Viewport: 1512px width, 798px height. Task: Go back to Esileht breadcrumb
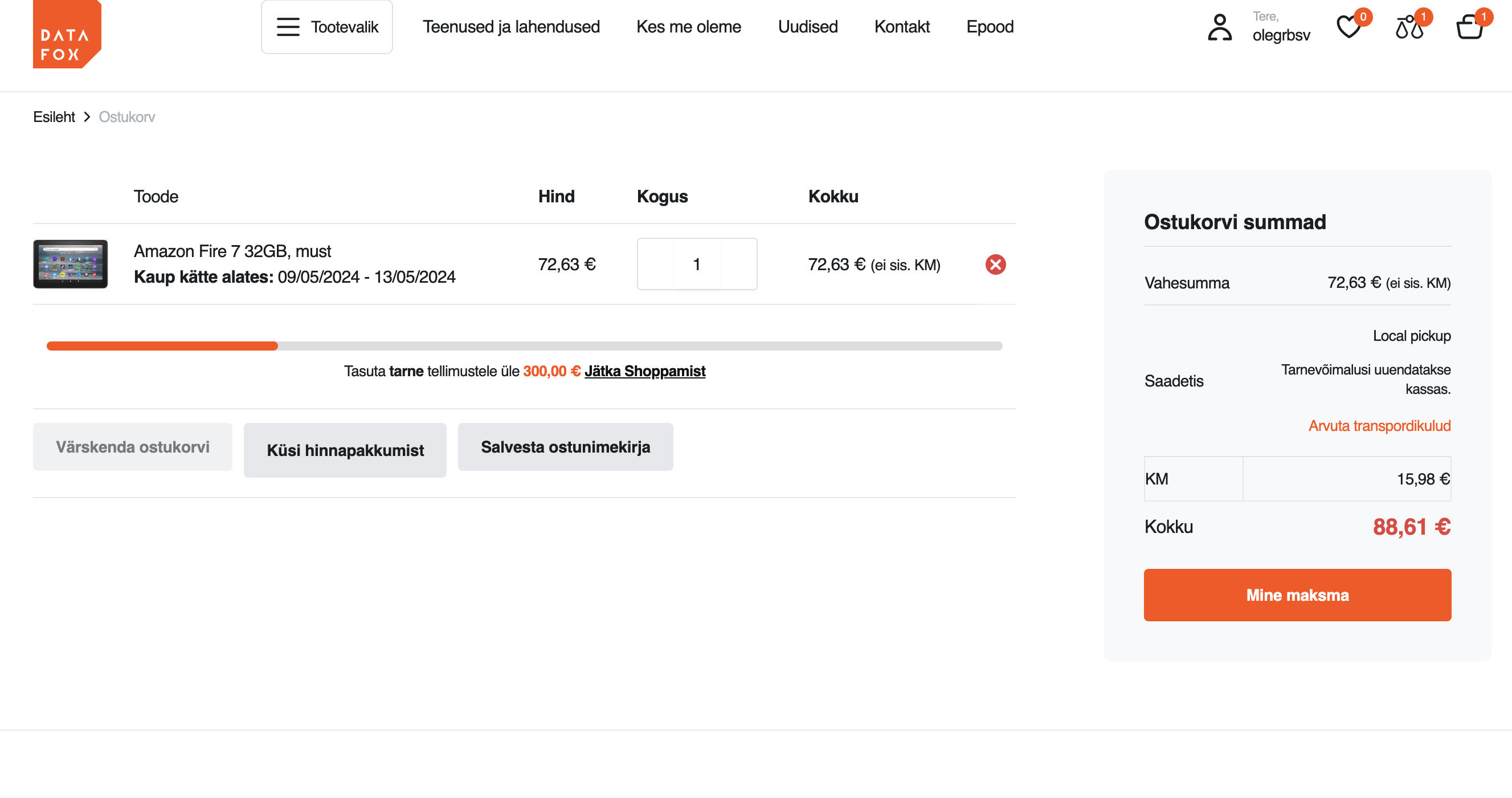coord(54,117)
